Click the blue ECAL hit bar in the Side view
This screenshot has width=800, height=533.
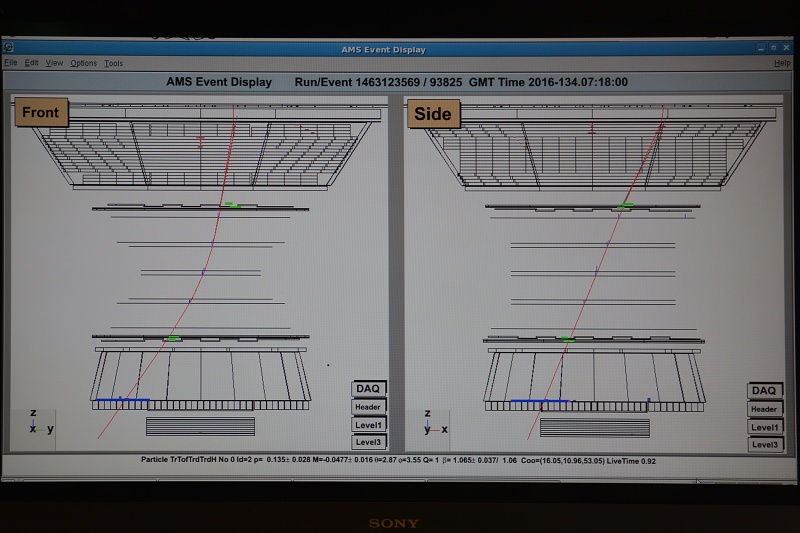click(540, 401)
